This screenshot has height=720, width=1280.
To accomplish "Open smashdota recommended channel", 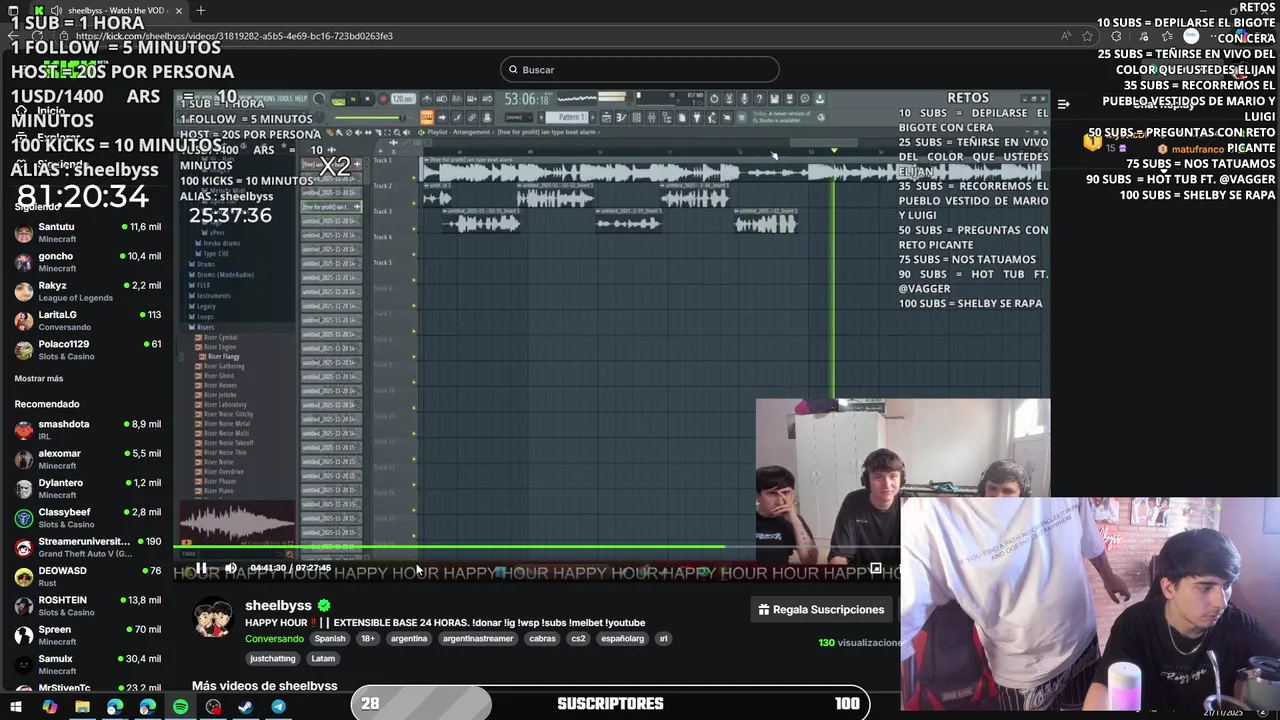I will (x=88, y=430).
